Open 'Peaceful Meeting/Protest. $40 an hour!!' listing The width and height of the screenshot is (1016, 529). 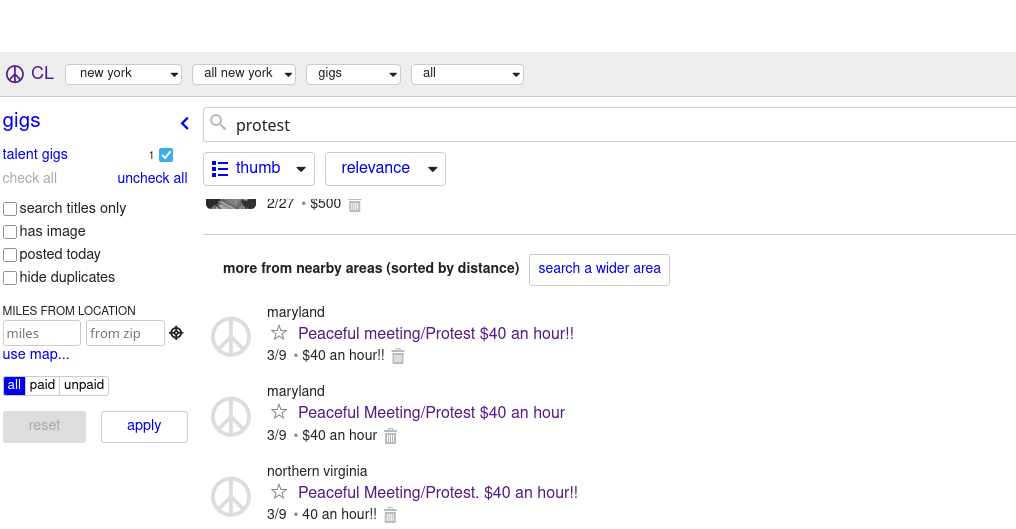coord(438,492)
